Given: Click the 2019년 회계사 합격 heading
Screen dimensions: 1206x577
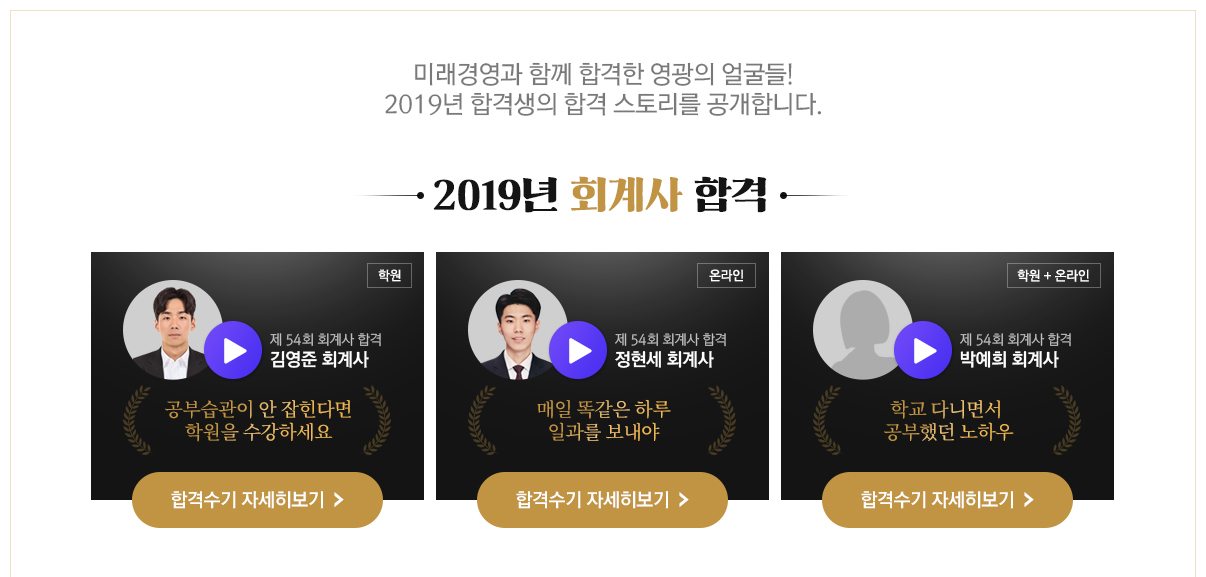Looking at the screenshot, I should (601, 196).
